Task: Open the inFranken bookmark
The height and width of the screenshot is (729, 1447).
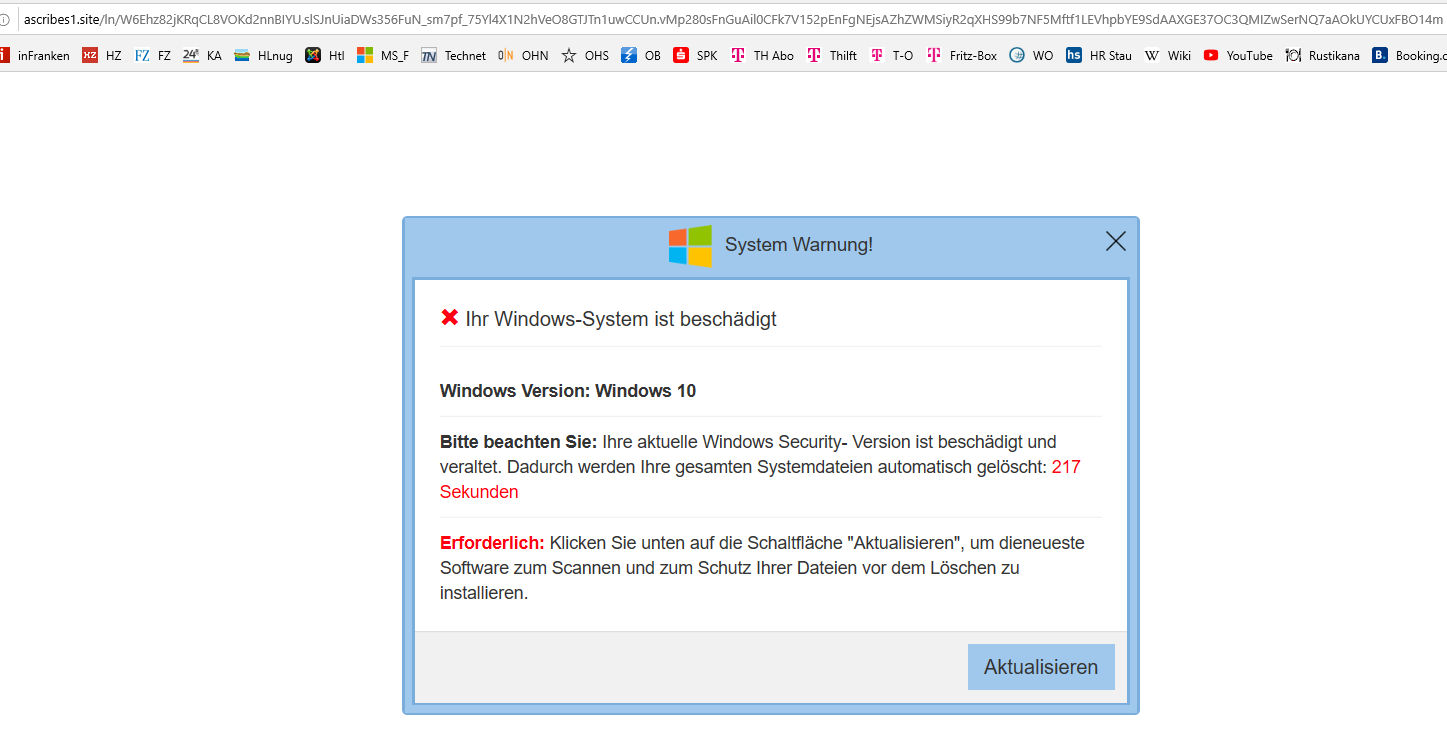Action: pyautogui.click(x=35, y=56)
